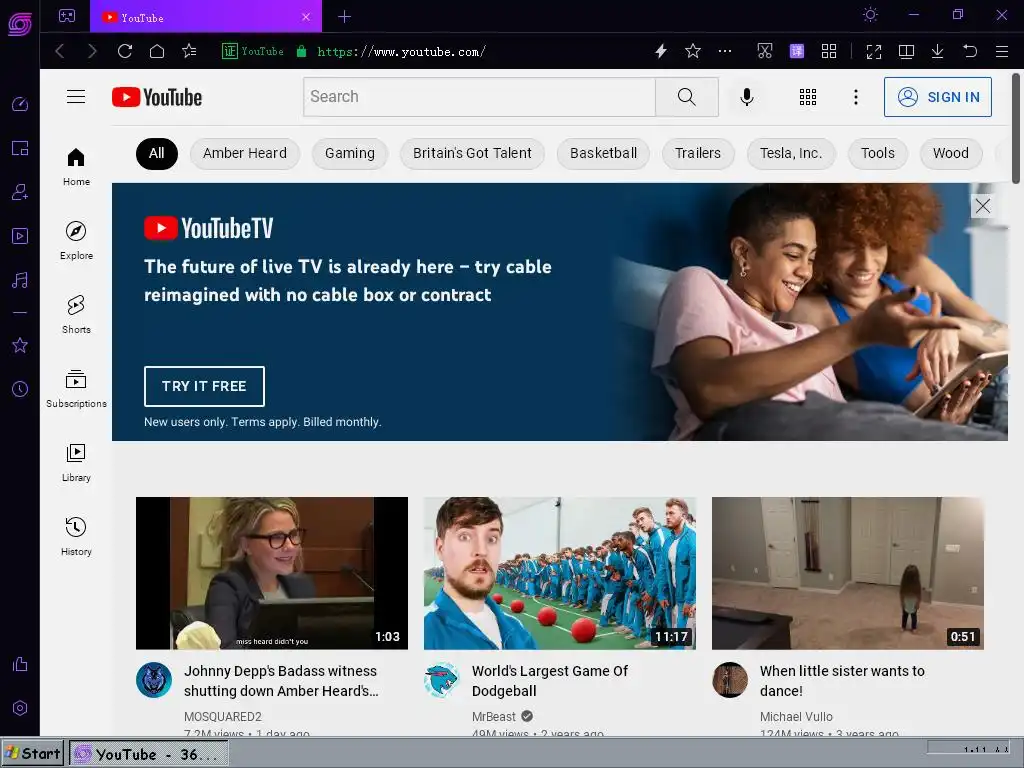Open World's Largest Dodgeball video thumbnail
Image resolution: width=1024 pixels, height=768 pixels.
click(560, 573)
